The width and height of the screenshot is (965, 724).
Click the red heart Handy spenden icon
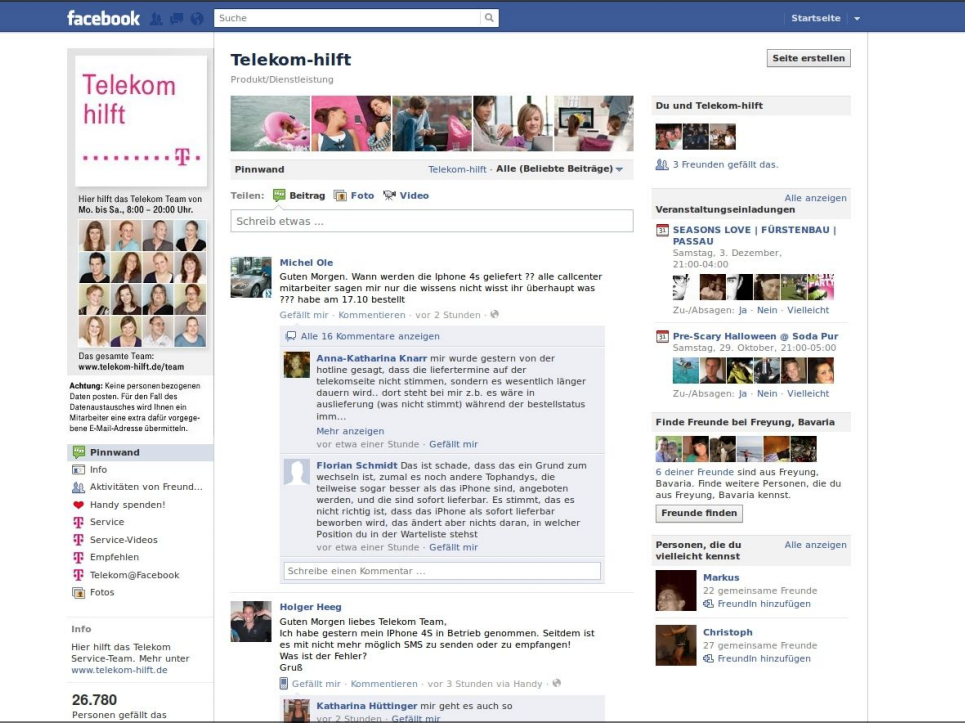pyautogui.click(x=78, y=505)
